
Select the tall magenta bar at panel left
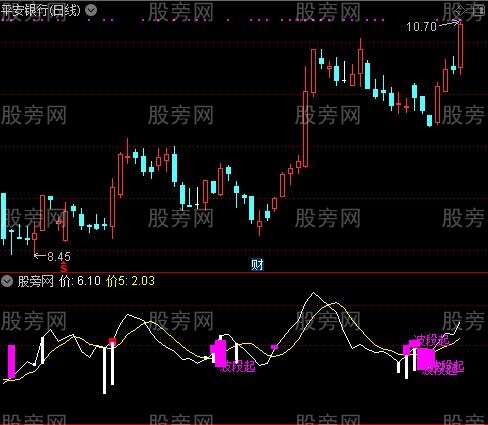tap(12, 361)
